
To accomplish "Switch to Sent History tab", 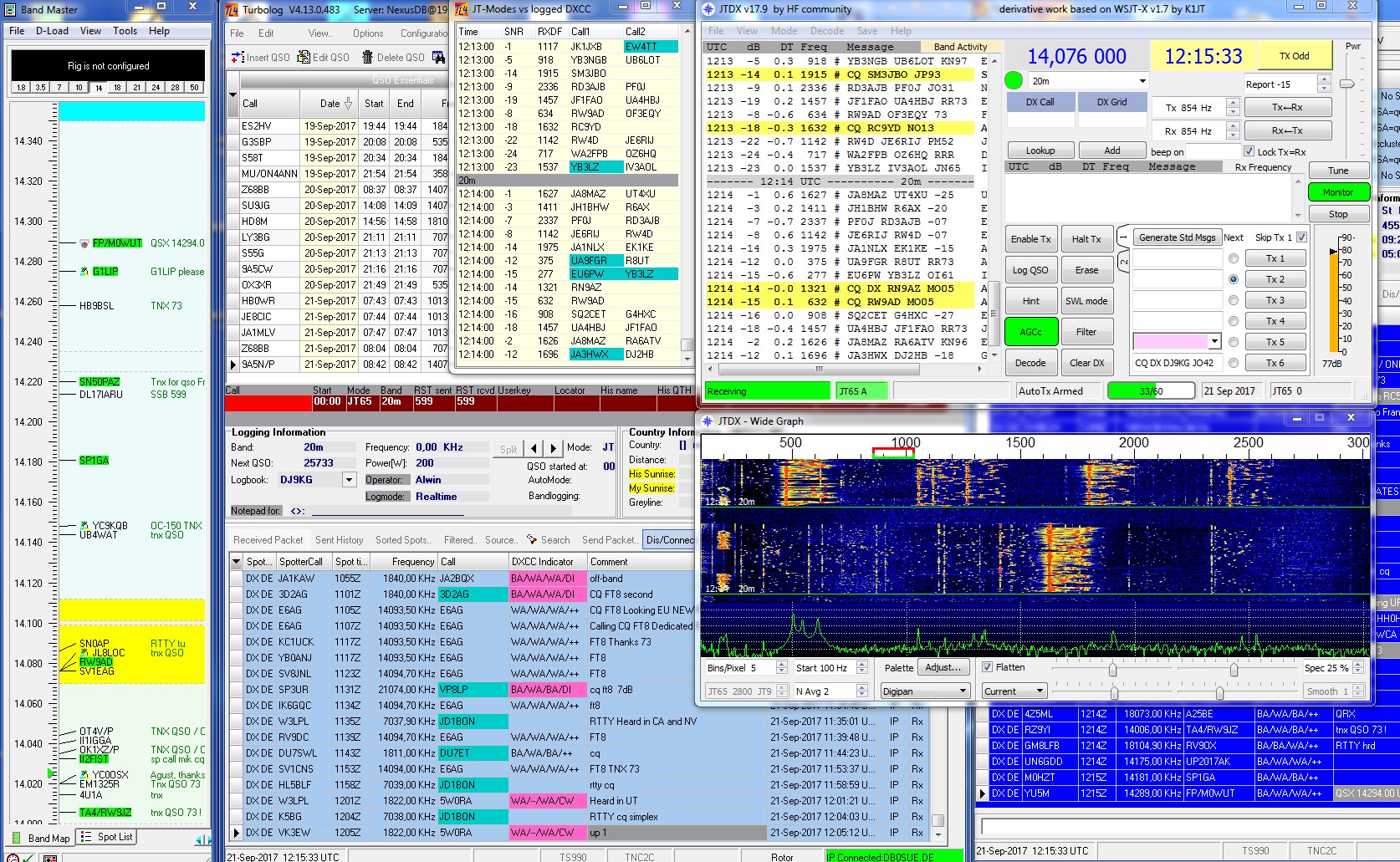I will click(339, 540).
